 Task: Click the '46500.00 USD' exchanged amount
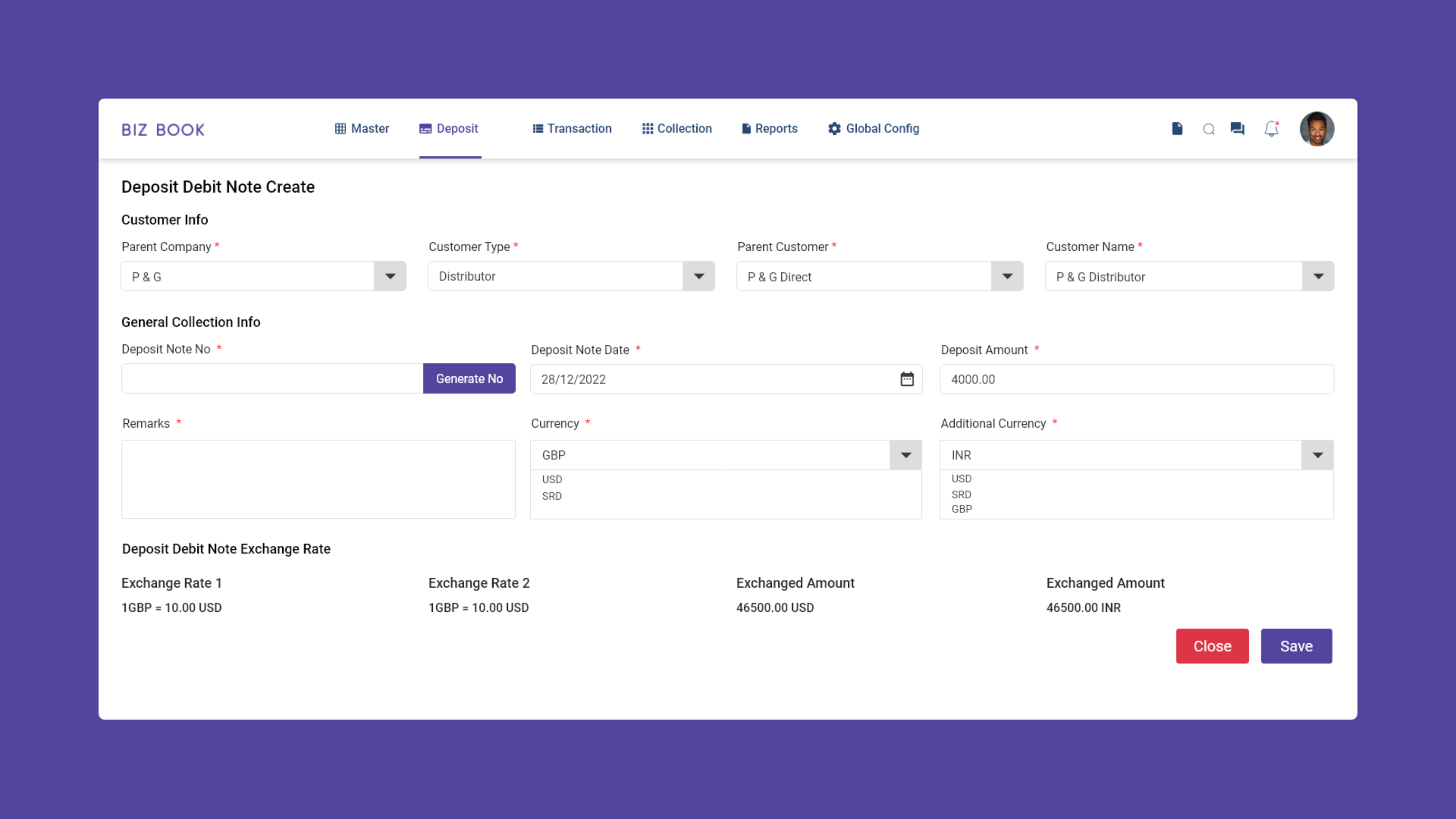(775, 608)
